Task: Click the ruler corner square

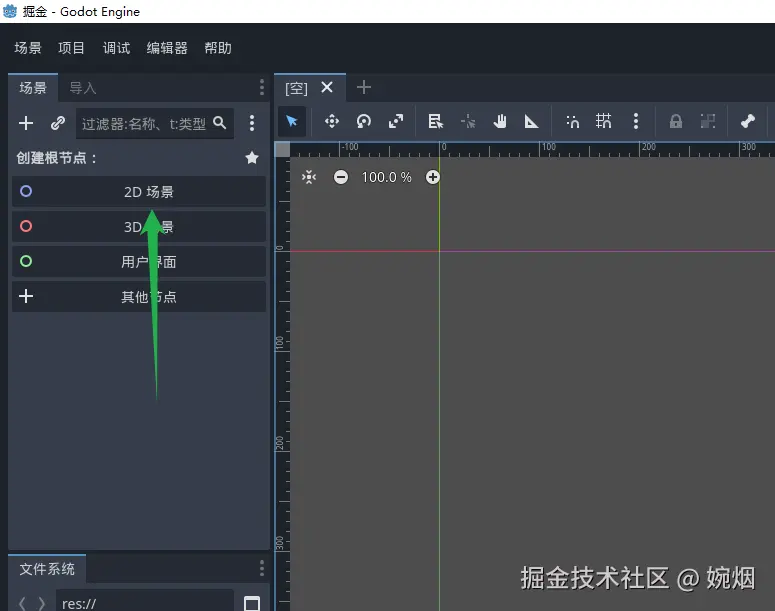Action: [x=282, y=149]
